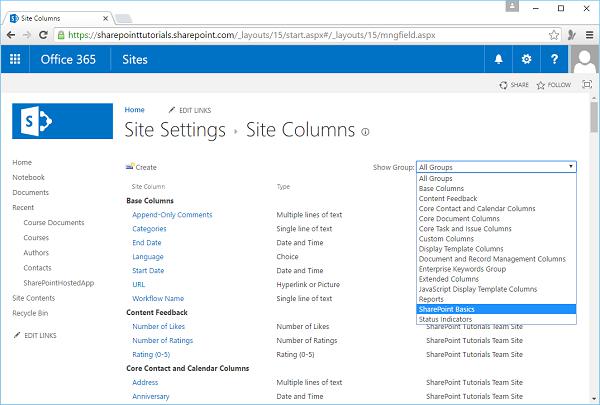Click the SharePoint site logo

click(x=62, y=121)
